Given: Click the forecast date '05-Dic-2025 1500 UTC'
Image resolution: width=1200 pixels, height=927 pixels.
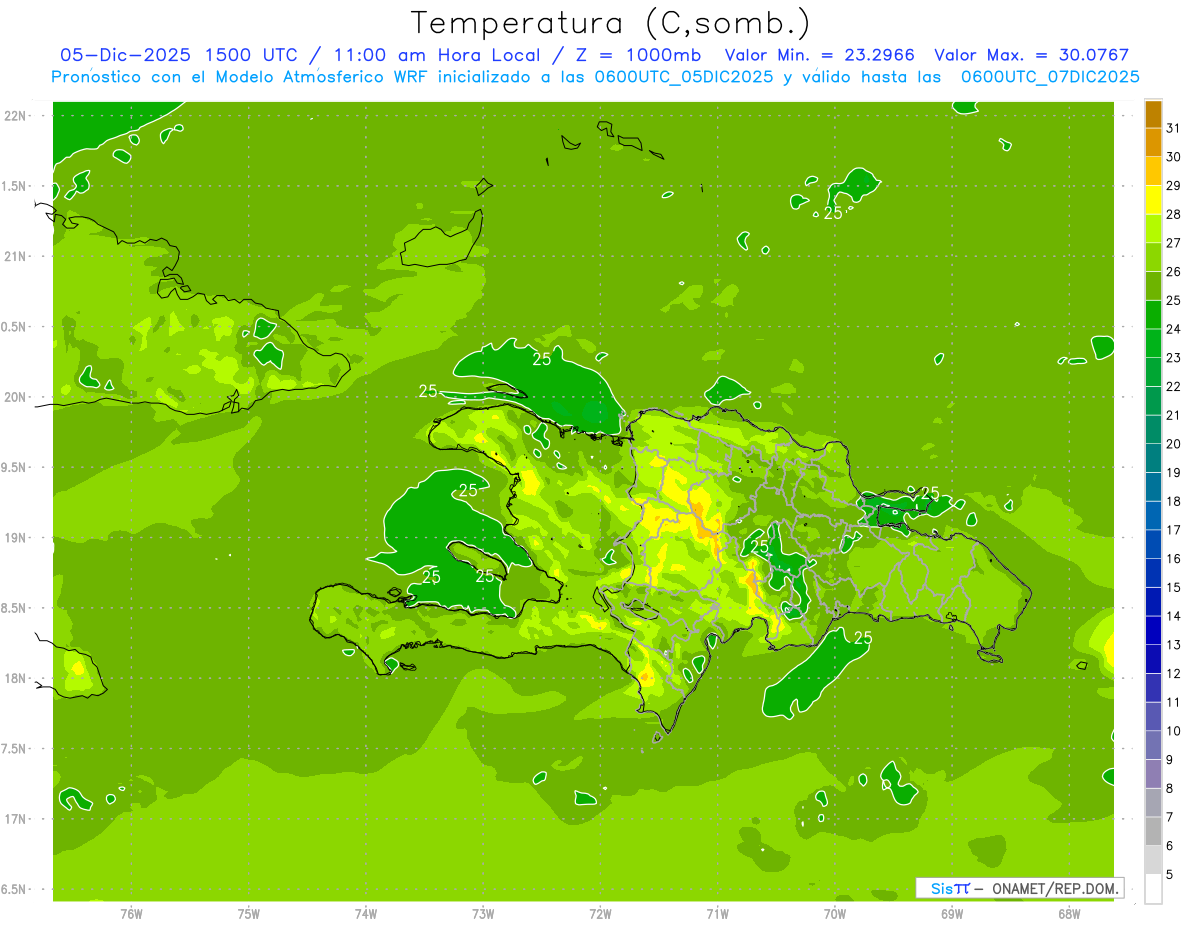Looking at the screenshot, I should point(178,55).
